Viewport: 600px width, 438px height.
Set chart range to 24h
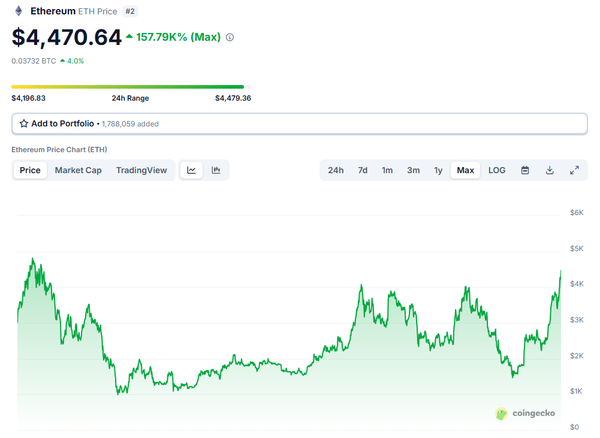[x=336, y=170]
